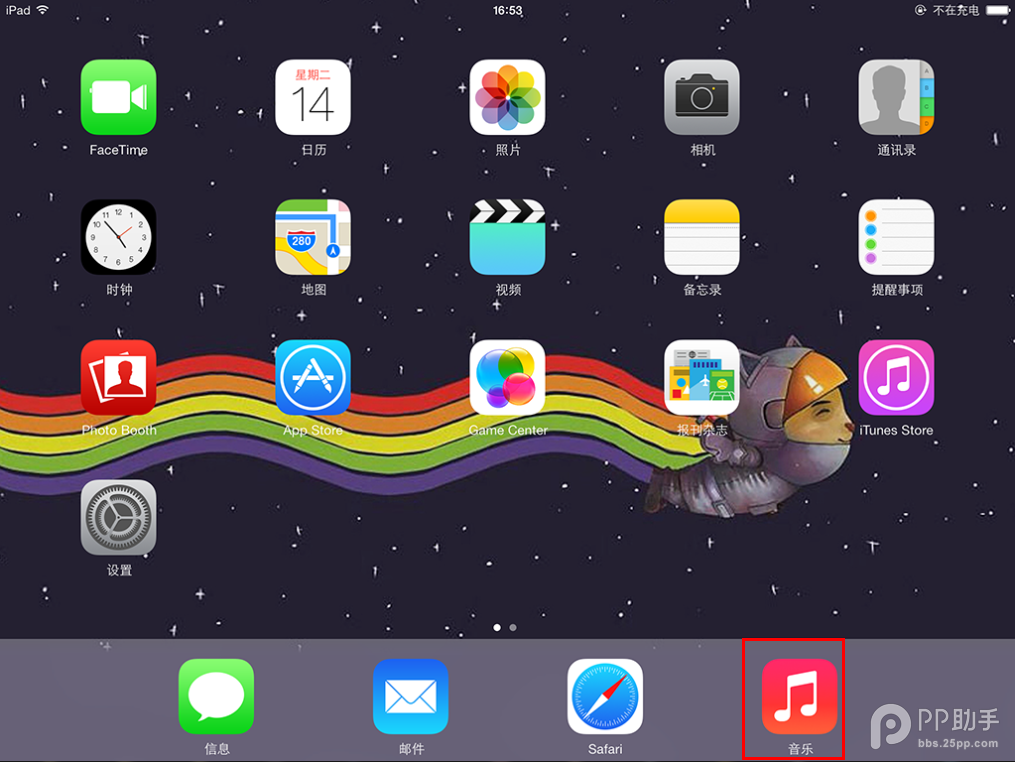This screenshot has height=762, width=1015.
Task: Open the Camera (相机) app
Action: [x=702, y=97]
